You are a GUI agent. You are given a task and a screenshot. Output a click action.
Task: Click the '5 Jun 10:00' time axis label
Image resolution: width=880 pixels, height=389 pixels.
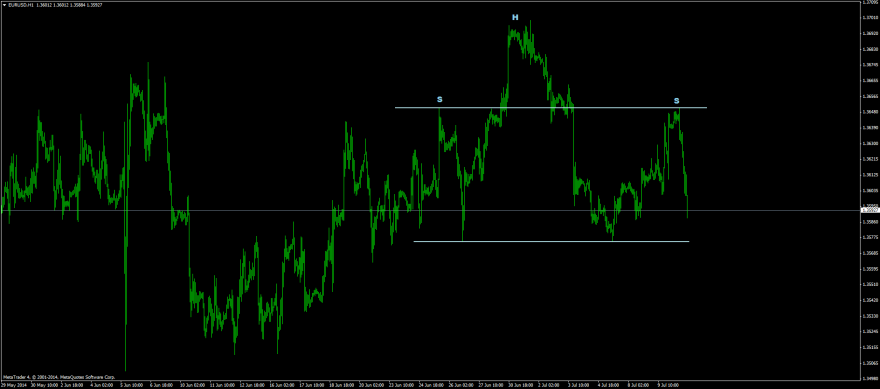(x=132, y=386)
